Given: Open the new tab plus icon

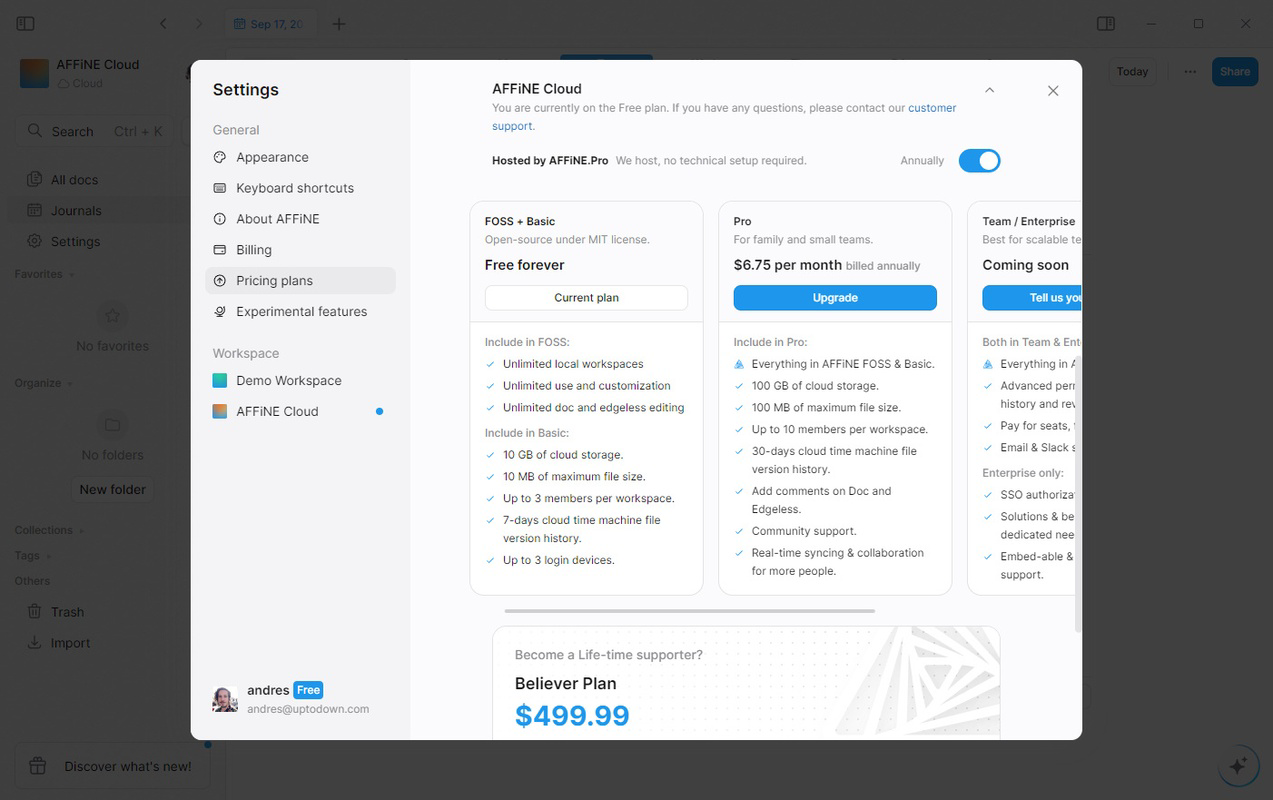Looking at the screenshot, I should [339, 24].
